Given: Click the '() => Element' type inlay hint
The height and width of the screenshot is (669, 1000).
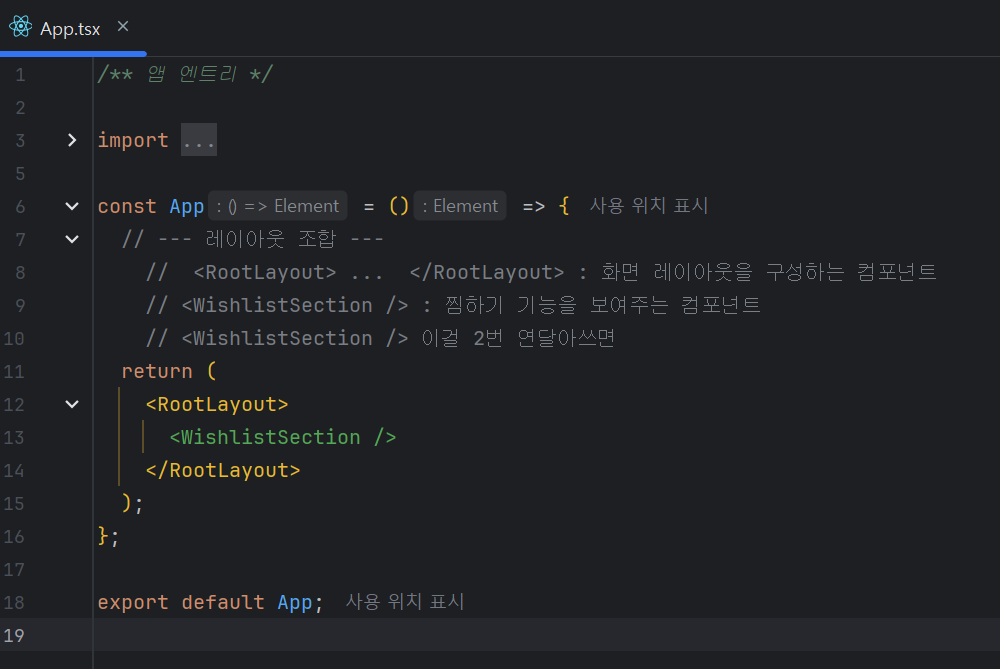Looking at the screenshot, I should [278, 206].
